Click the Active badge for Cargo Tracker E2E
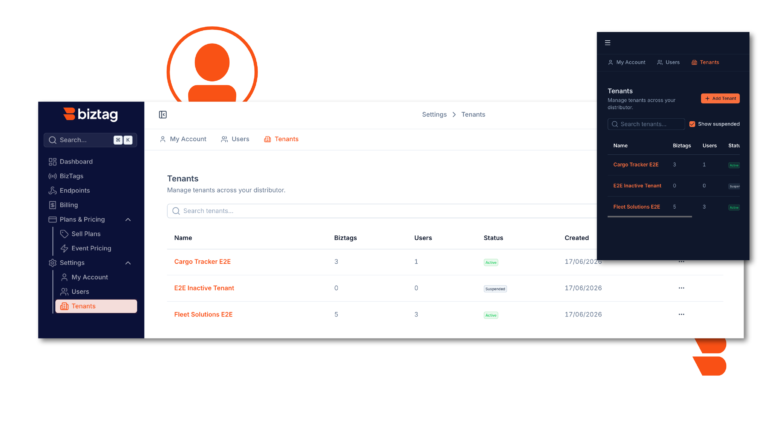 491,262
